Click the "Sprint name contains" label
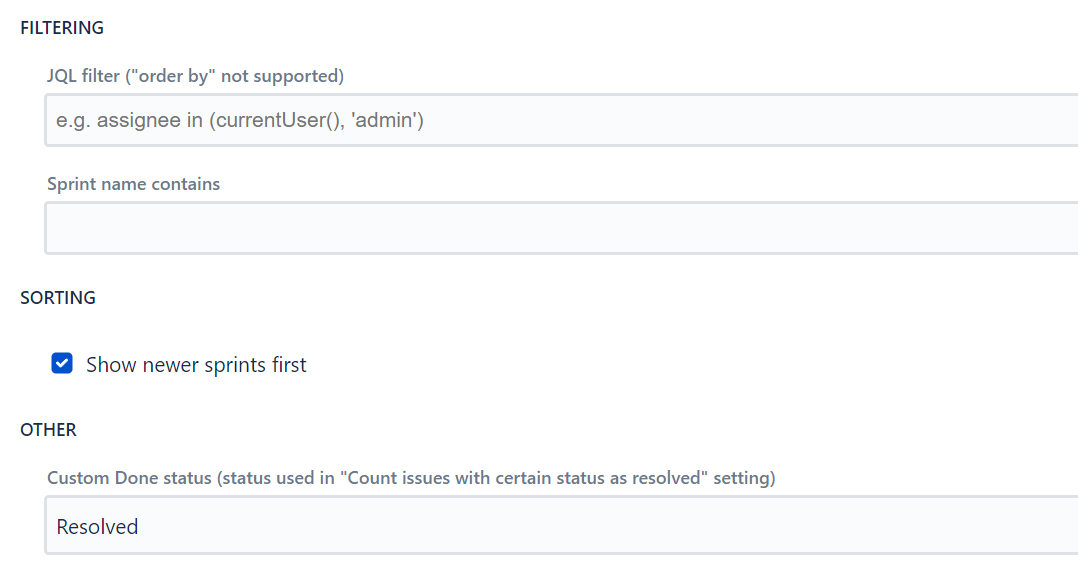Screen dimensions: 1078x569 coord(133,184)
